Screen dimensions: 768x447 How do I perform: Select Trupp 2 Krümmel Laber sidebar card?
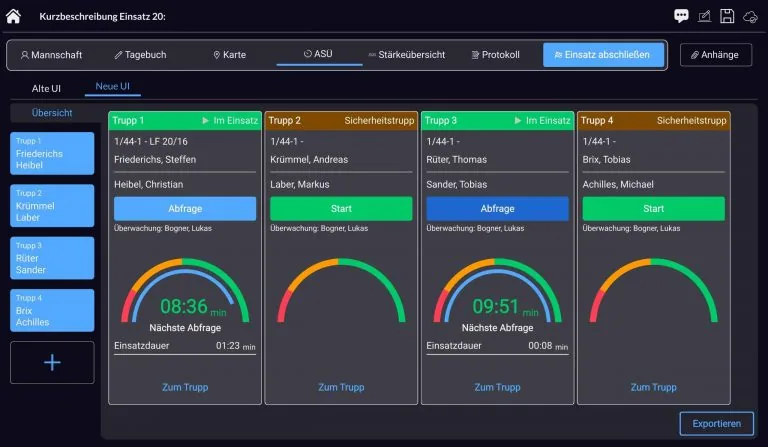point(52,206)
